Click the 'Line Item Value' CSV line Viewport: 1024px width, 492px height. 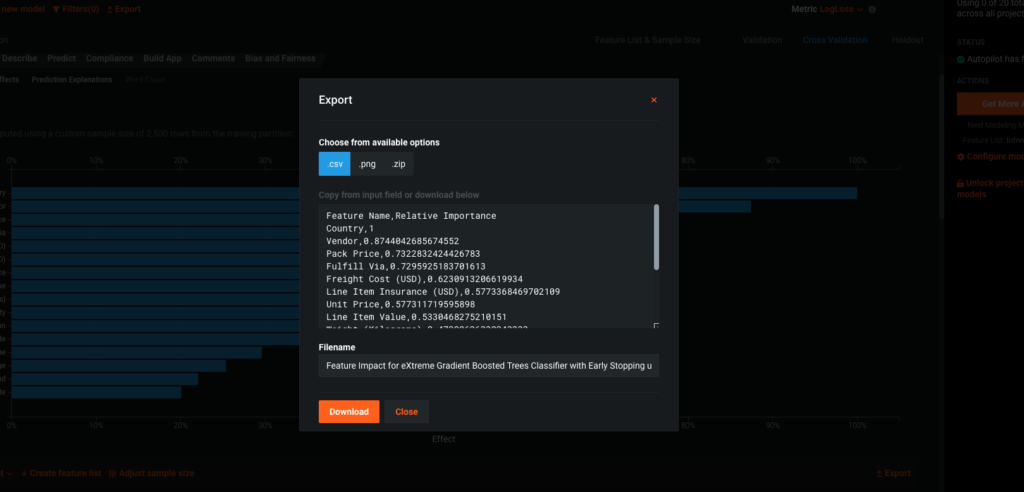[416, 317]
